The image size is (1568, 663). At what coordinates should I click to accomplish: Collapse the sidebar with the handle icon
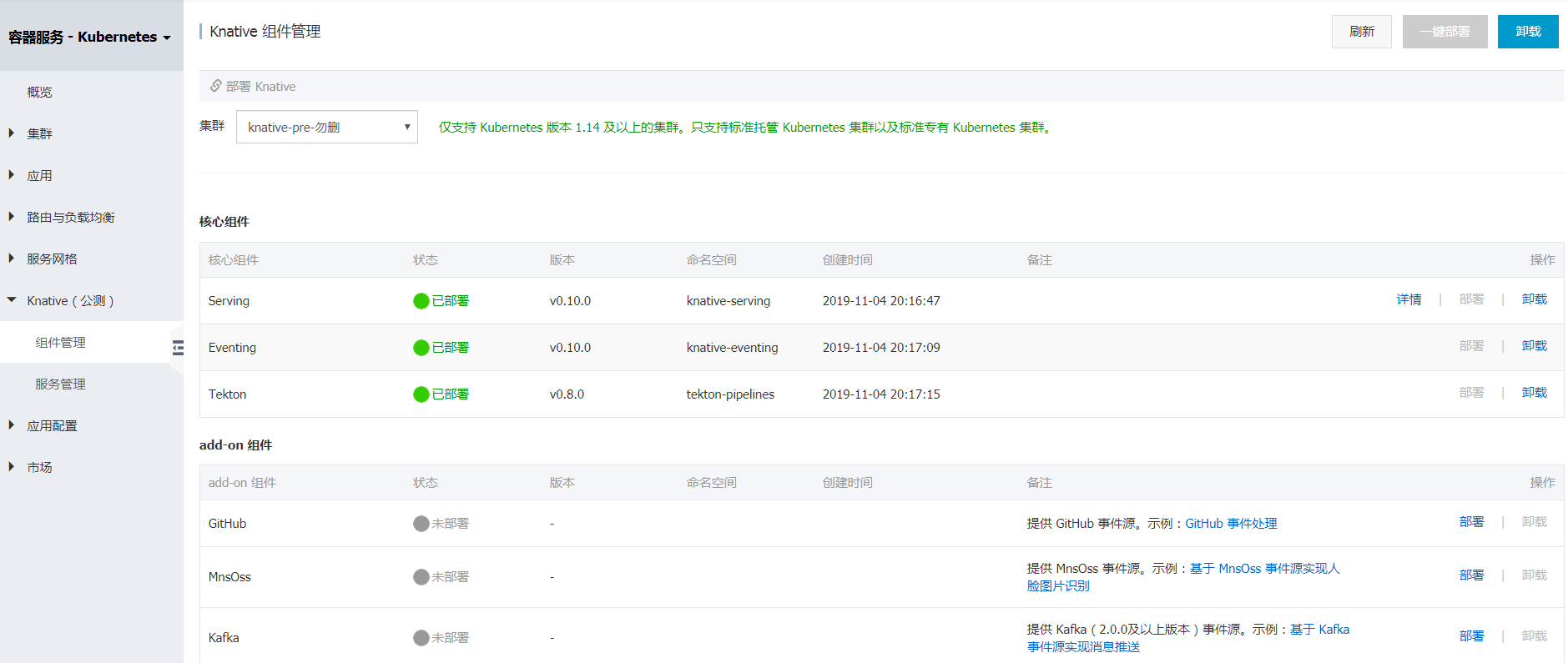[178, 348]
